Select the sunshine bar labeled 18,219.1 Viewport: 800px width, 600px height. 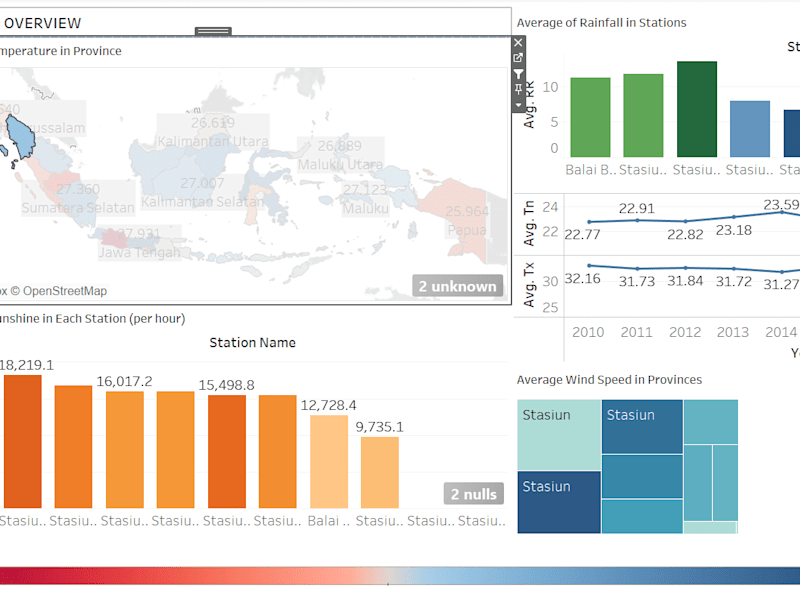[22, 442]
